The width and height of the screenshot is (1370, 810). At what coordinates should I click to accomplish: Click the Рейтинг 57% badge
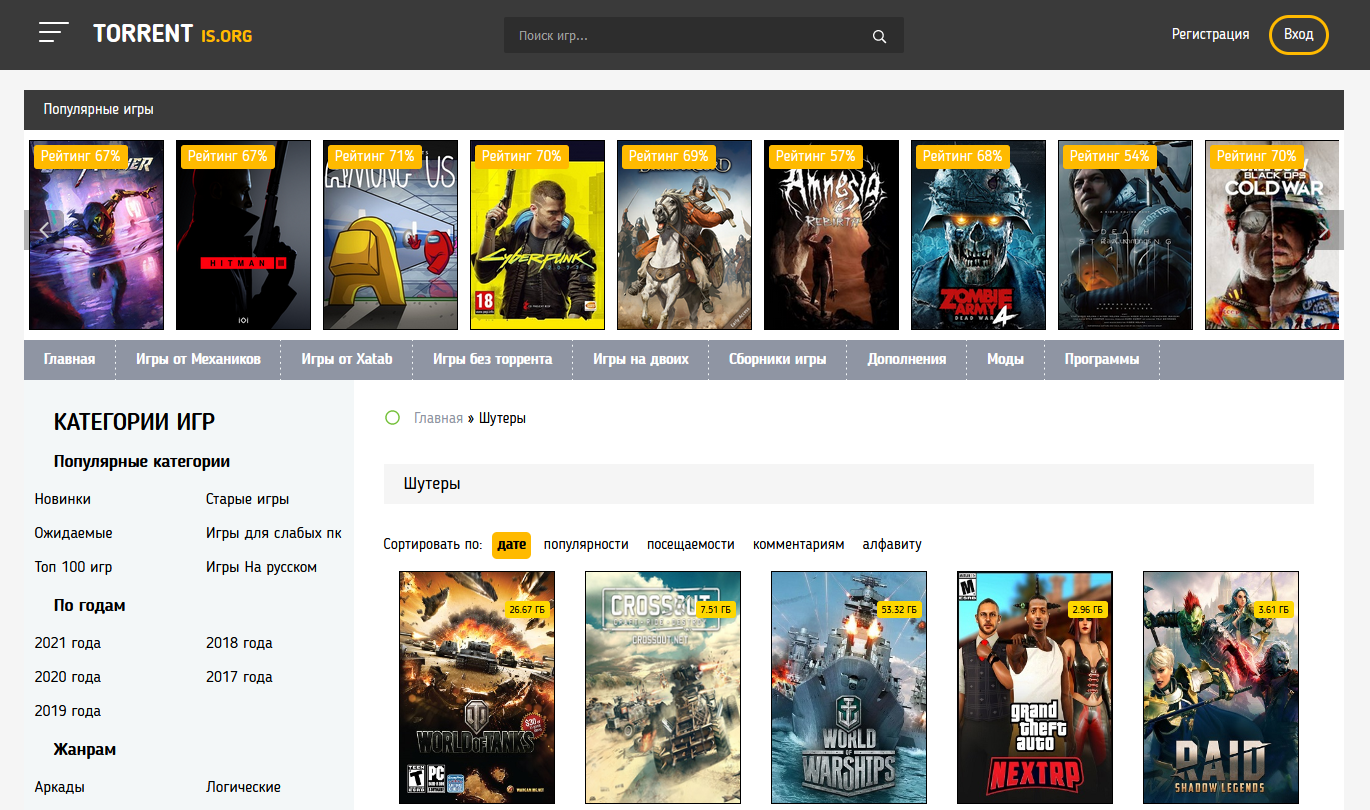[x=815, y=156]
